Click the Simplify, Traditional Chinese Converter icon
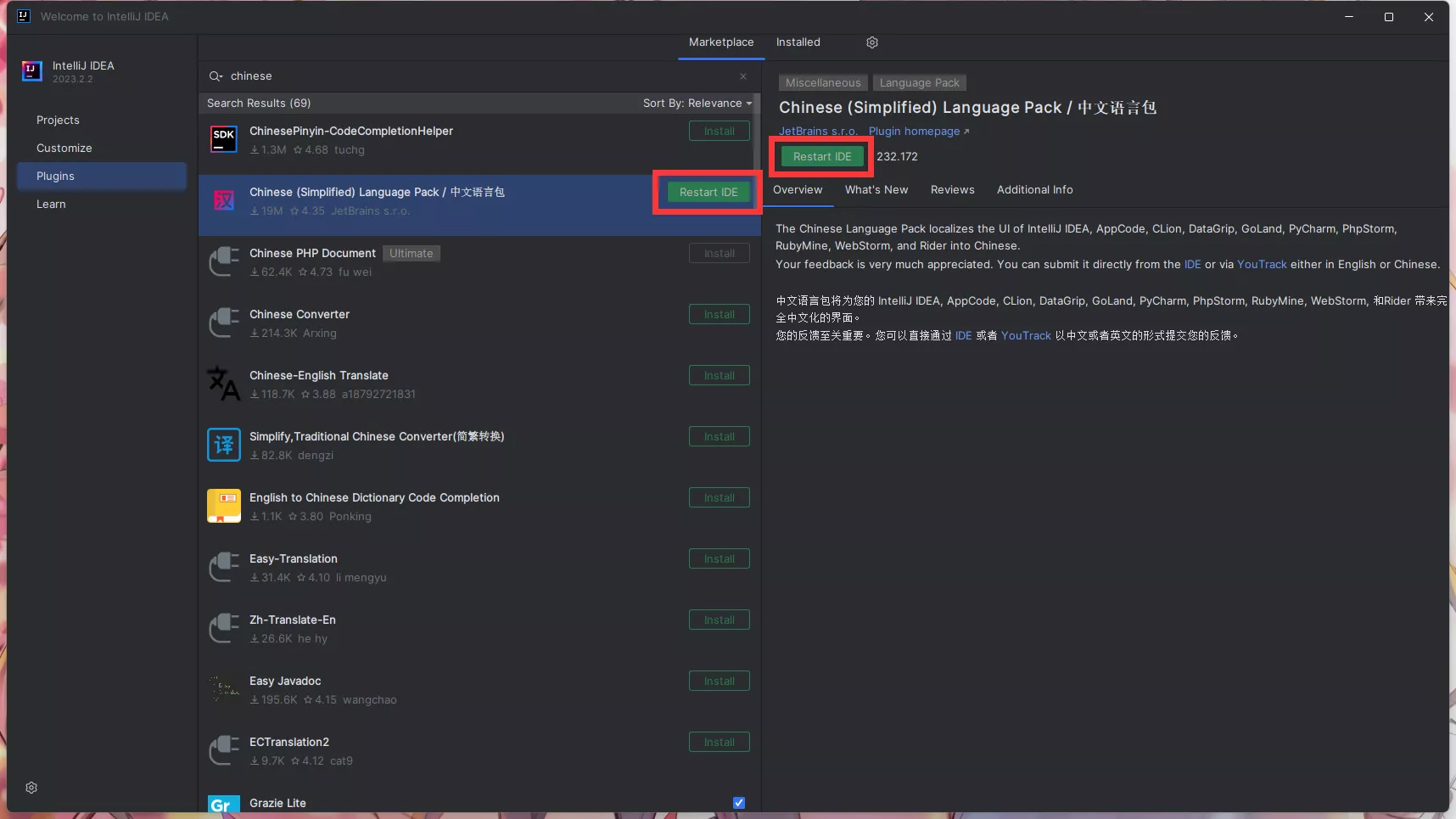Image resolution: width=1456 pixels, height=819 pixels. click(x=224, y=445)
